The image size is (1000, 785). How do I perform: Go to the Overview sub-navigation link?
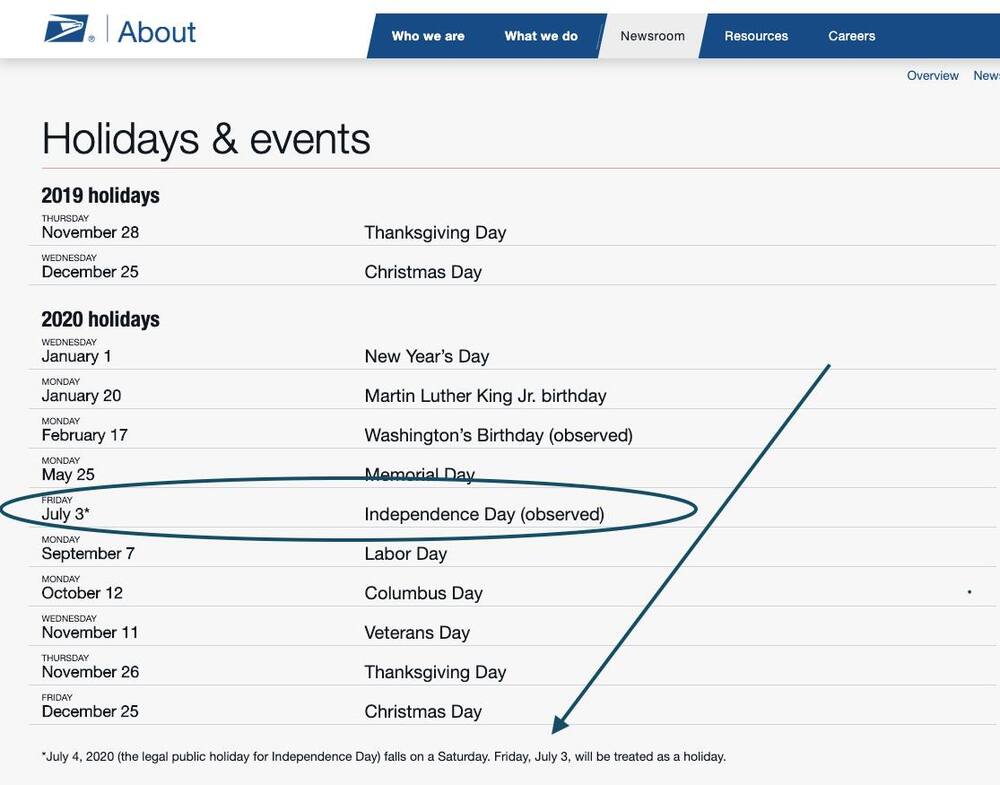932,76
